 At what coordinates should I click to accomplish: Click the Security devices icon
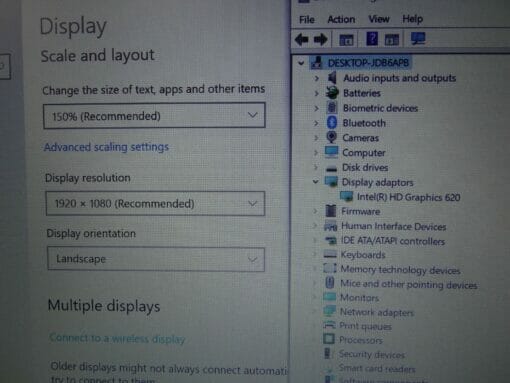[x=328, y=353]
